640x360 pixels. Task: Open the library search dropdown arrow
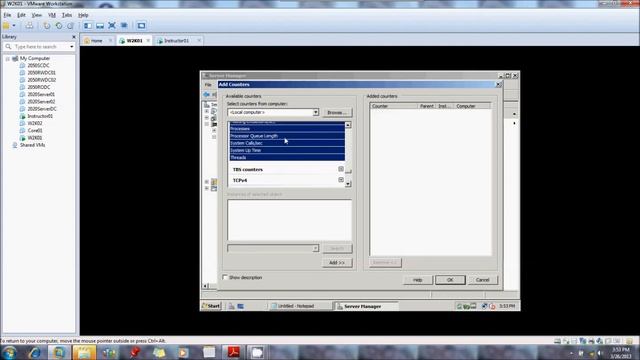(x=72, y=47)
